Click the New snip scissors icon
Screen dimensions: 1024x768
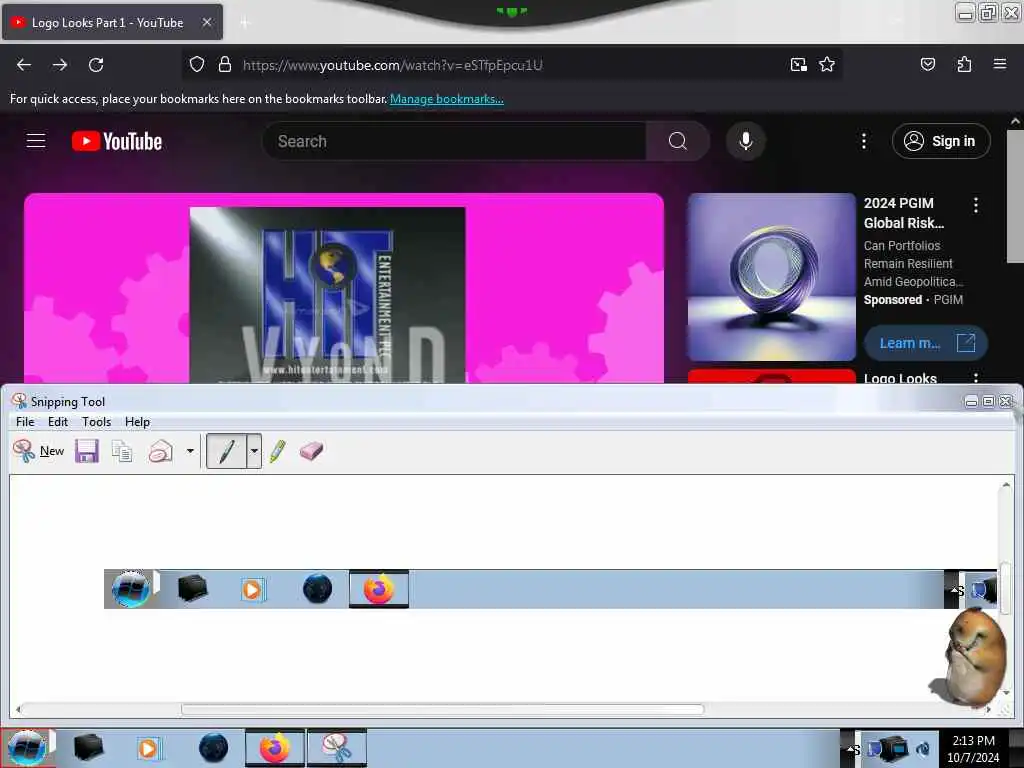click(24, 451)
